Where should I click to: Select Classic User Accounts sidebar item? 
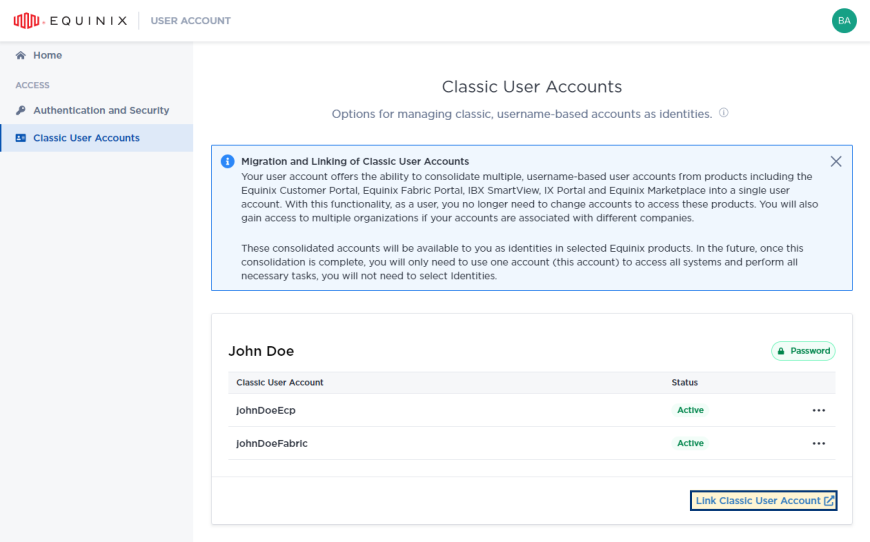(x=97, y=138)
